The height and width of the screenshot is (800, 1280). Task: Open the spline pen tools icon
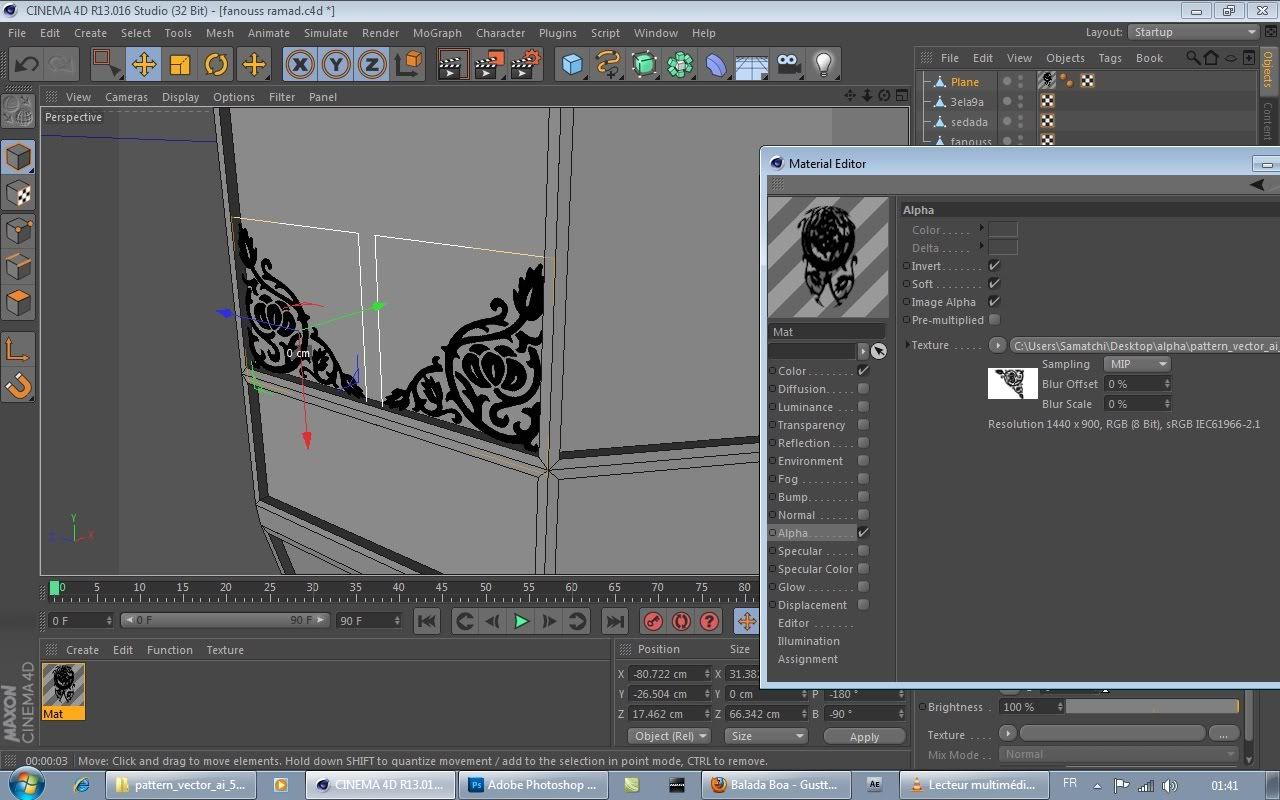608,64
